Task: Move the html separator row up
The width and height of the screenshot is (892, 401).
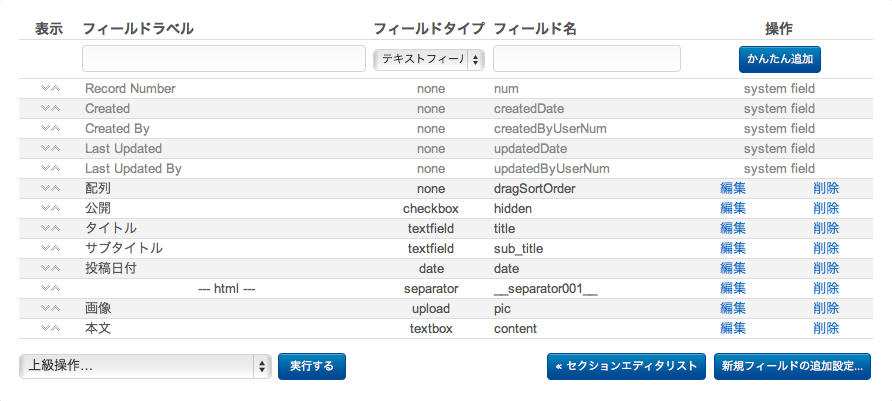Action: [56, 288]
